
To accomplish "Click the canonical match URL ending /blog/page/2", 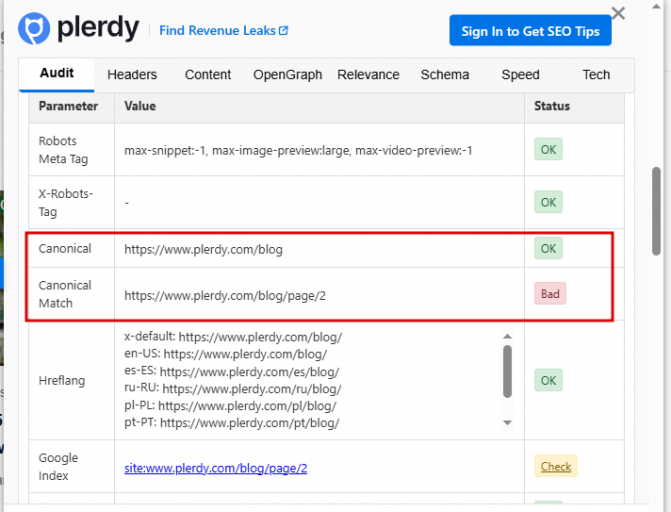I will point(225,295).
